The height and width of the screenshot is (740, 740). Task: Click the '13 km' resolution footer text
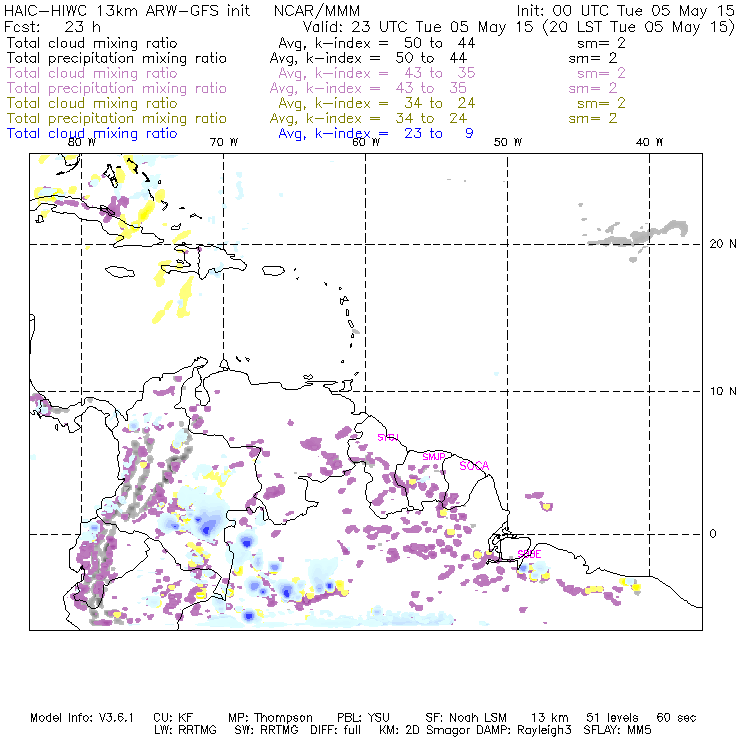point(549,718)
